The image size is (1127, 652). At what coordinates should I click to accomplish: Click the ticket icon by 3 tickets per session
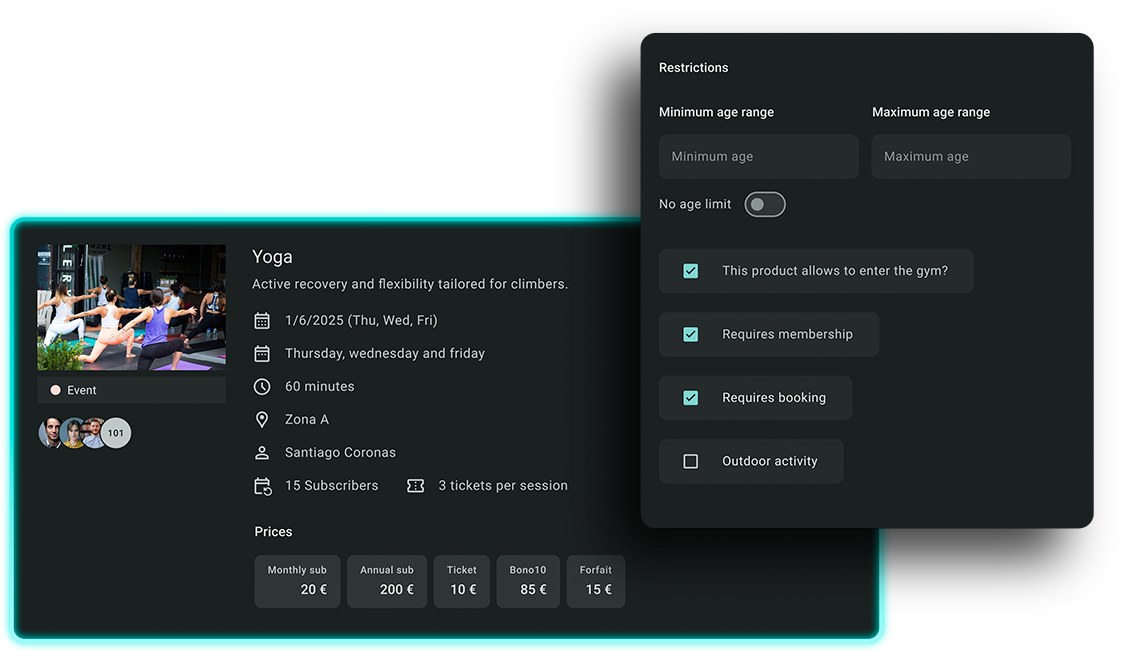pos(416,486)
